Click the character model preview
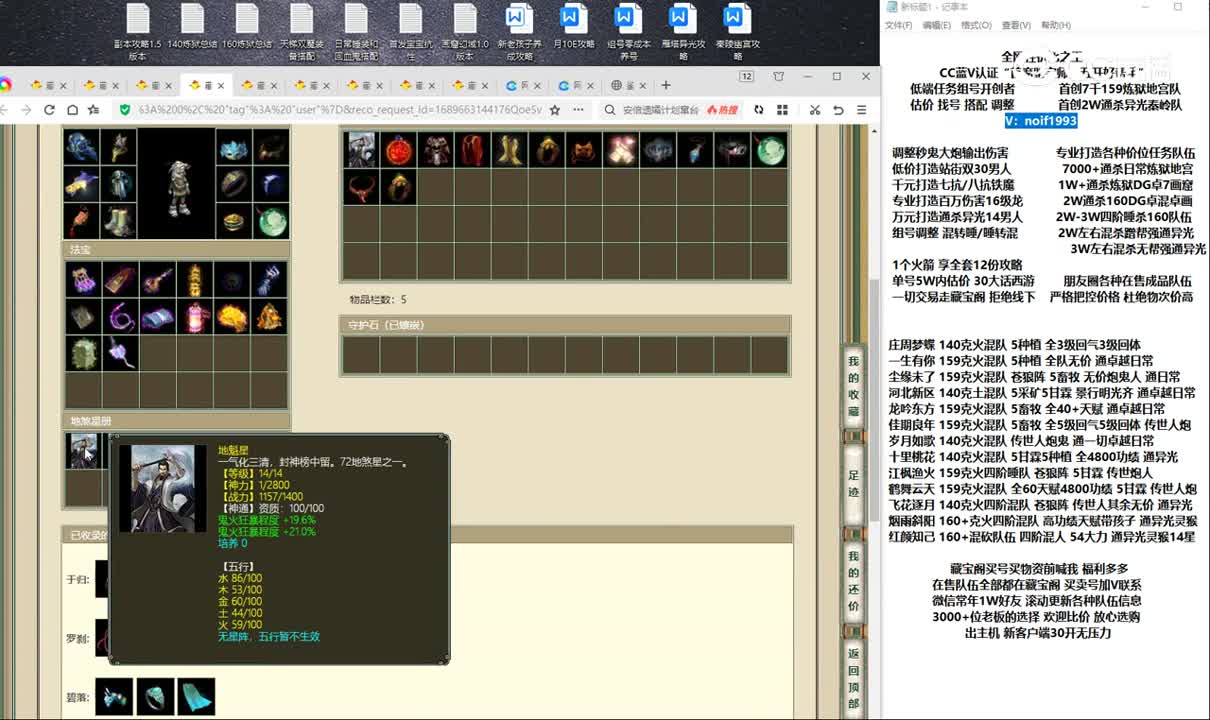Viewport: 1210px width, 720px height. pos(177,184)
